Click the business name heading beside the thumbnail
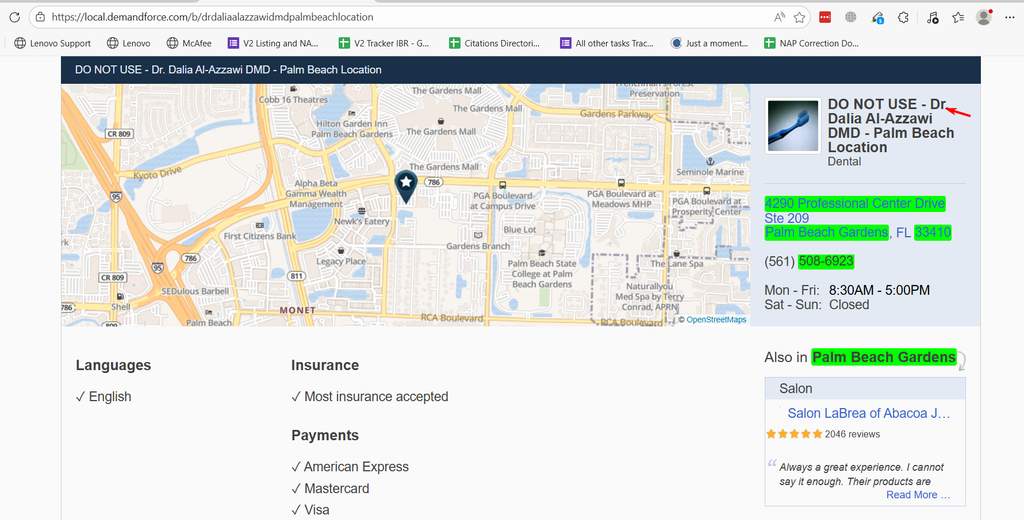The height and width of the screenshot is (520, 1024). click(x=891, y=125)
